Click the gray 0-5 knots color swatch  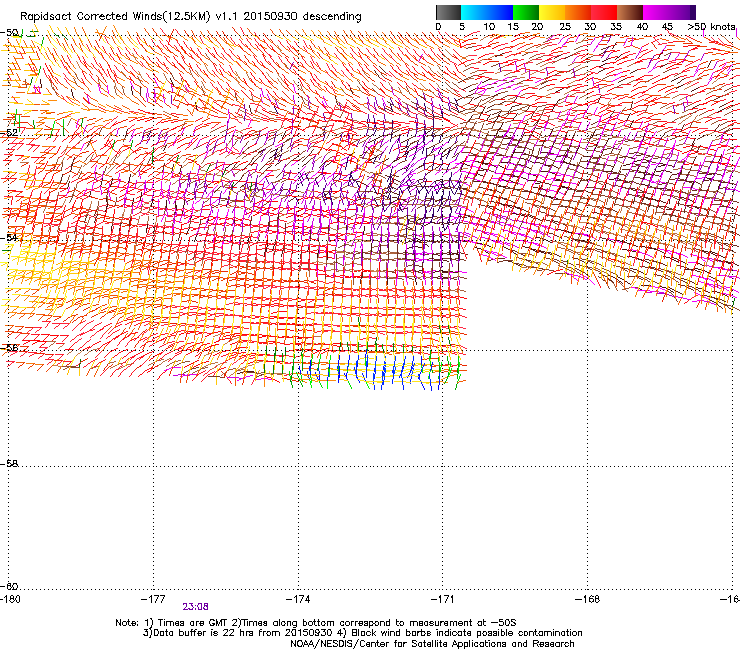click(x=448, y=12)
